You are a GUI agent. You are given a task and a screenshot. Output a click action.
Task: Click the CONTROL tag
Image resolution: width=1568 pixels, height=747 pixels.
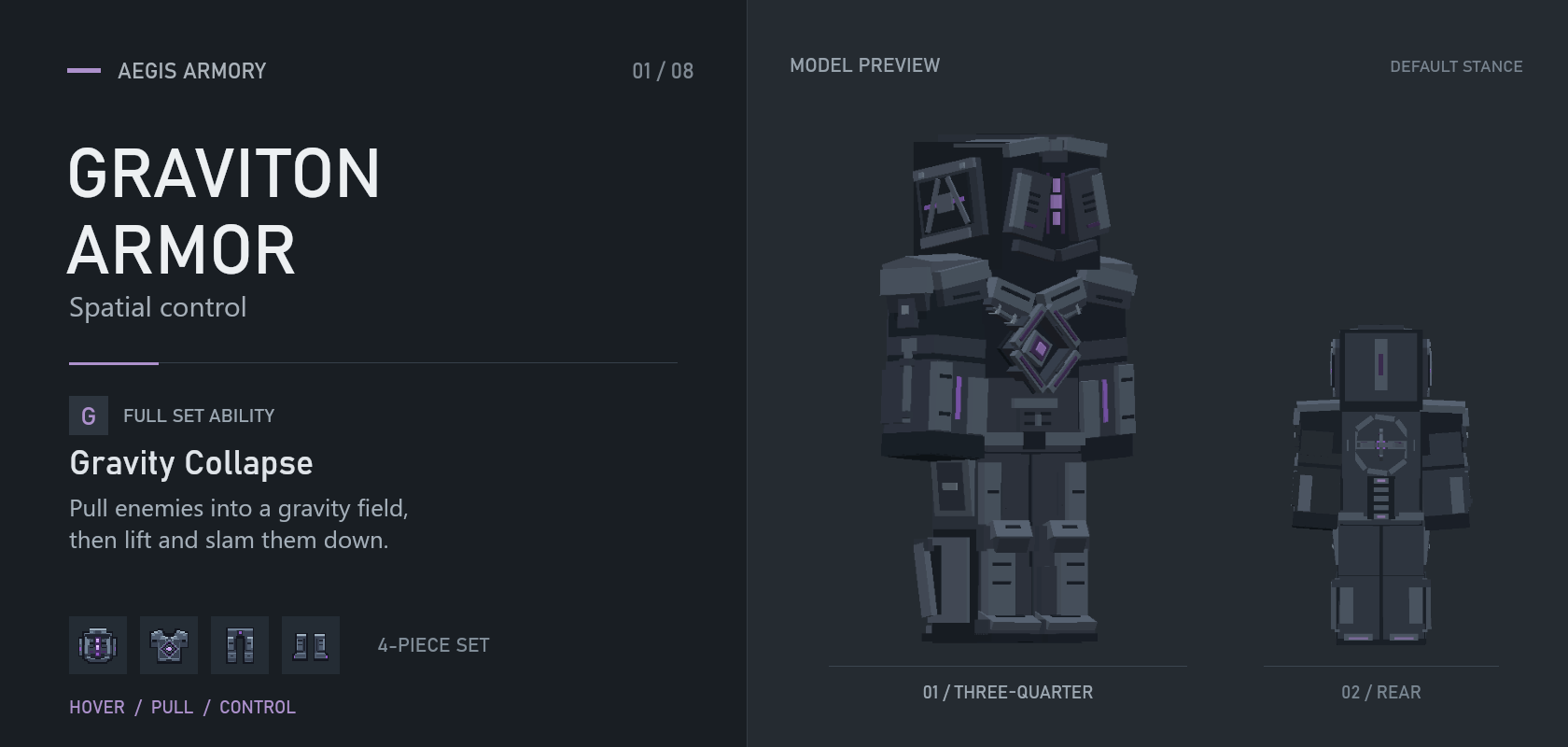pos(258,707)
